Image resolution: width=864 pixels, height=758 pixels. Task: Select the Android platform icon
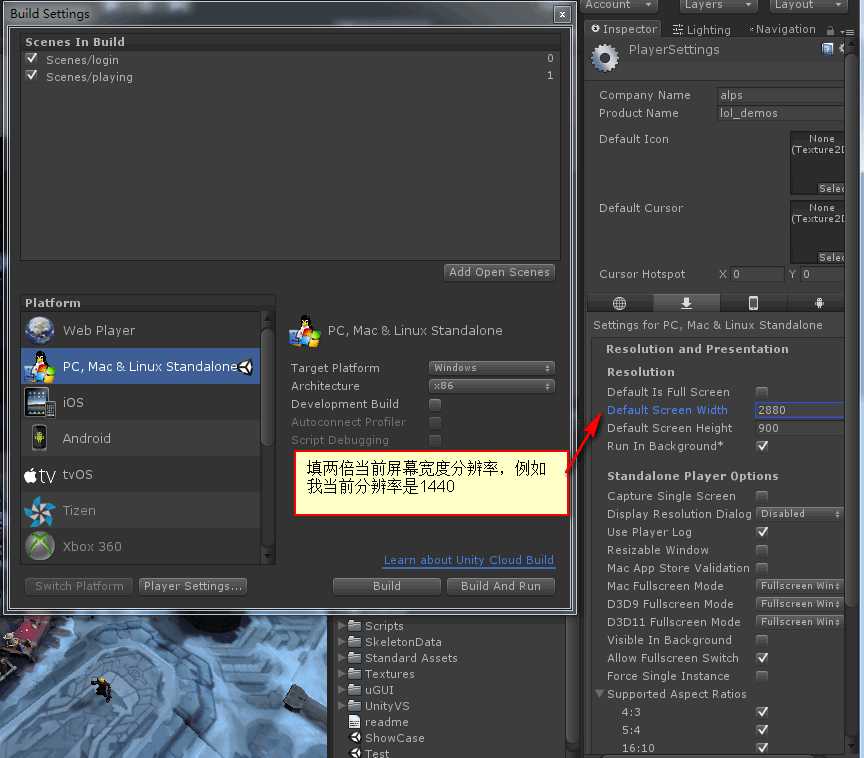pos(39,438)
